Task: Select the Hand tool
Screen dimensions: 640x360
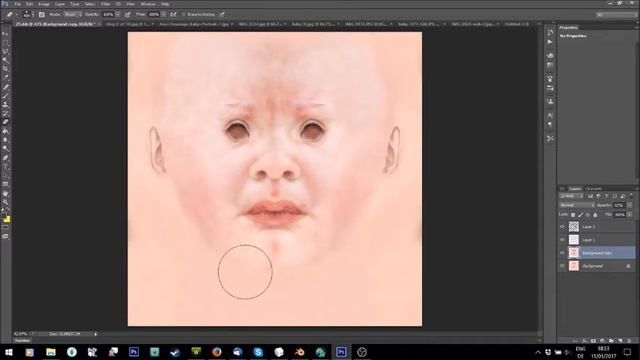Action: 5,193
